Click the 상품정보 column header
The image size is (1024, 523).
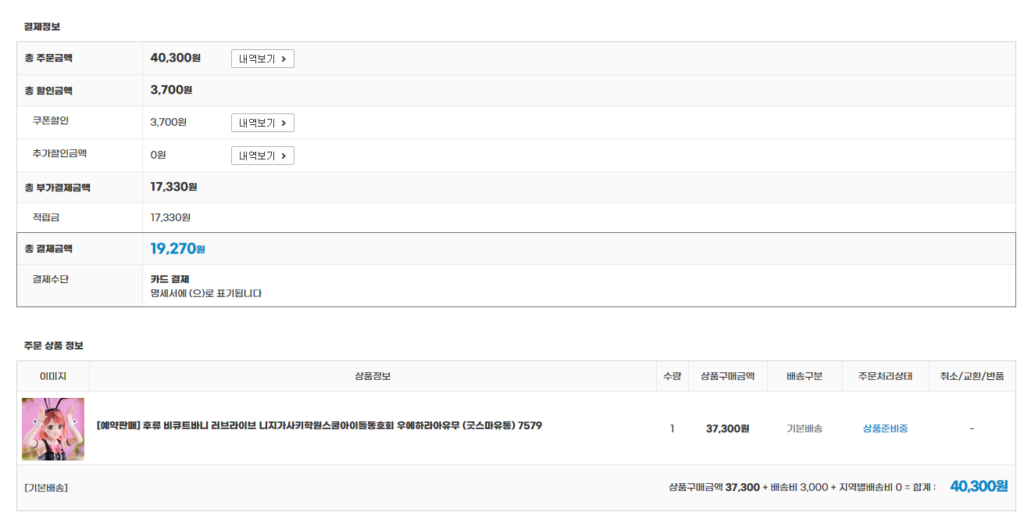coord(372,376)
